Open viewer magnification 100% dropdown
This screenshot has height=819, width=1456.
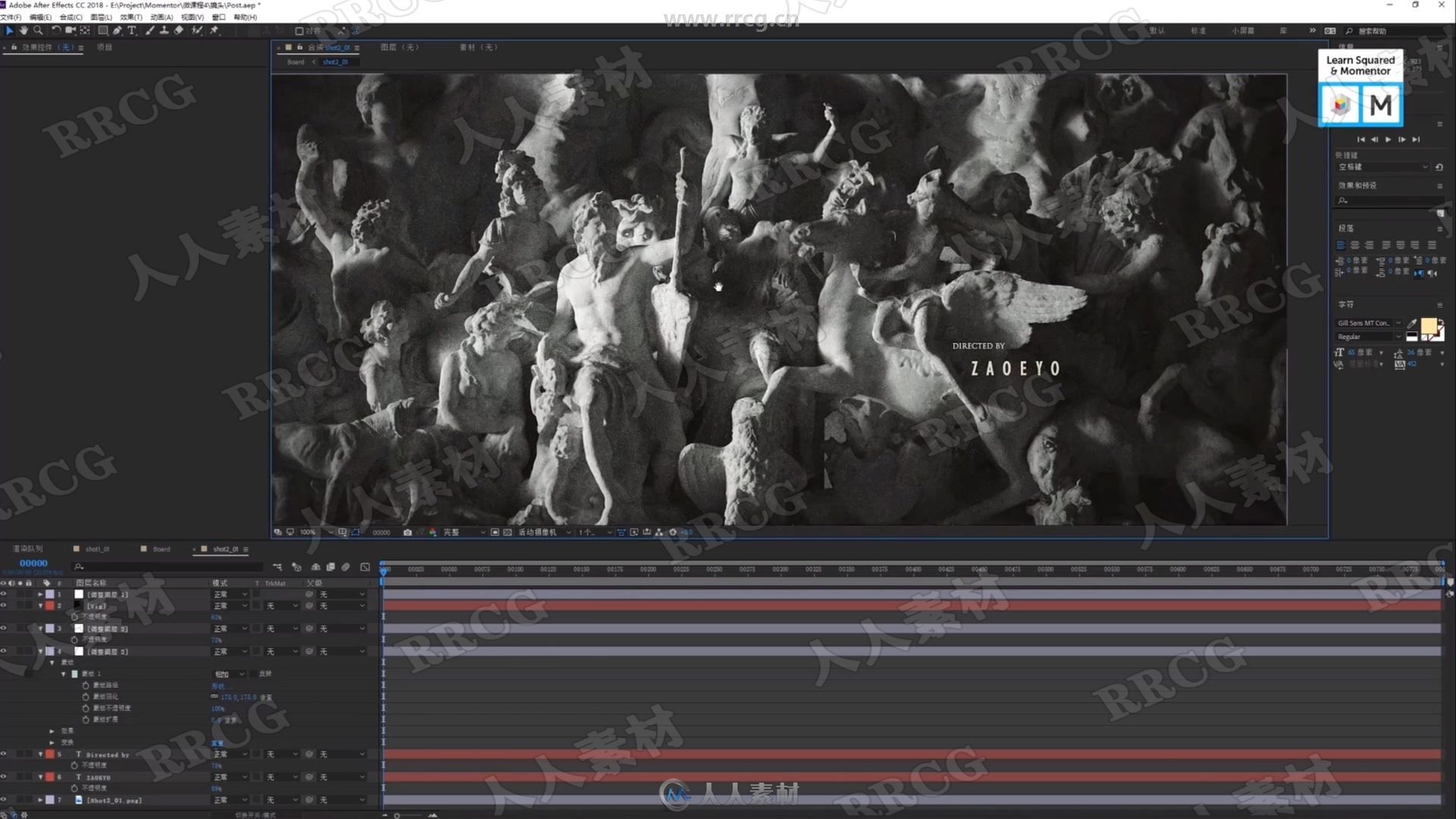point(316,532)
